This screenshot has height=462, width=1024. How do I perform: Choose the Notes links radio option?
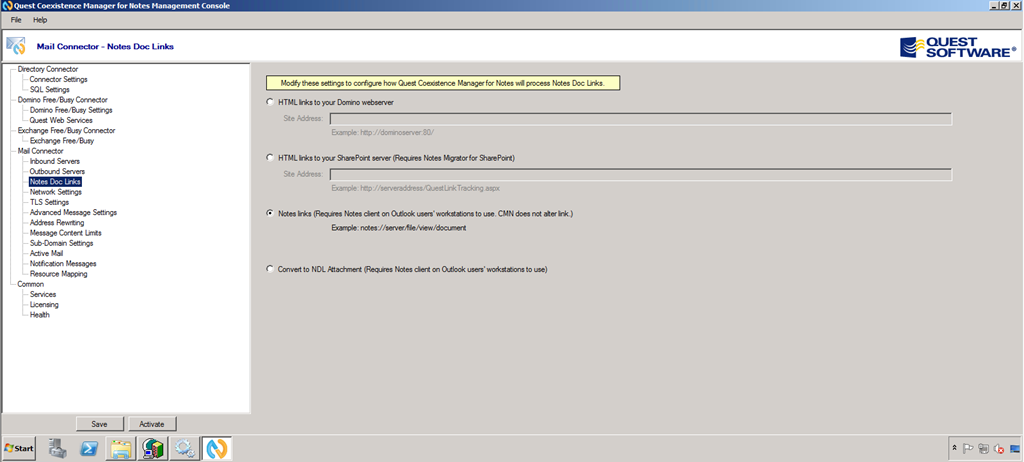pos(270,213)
